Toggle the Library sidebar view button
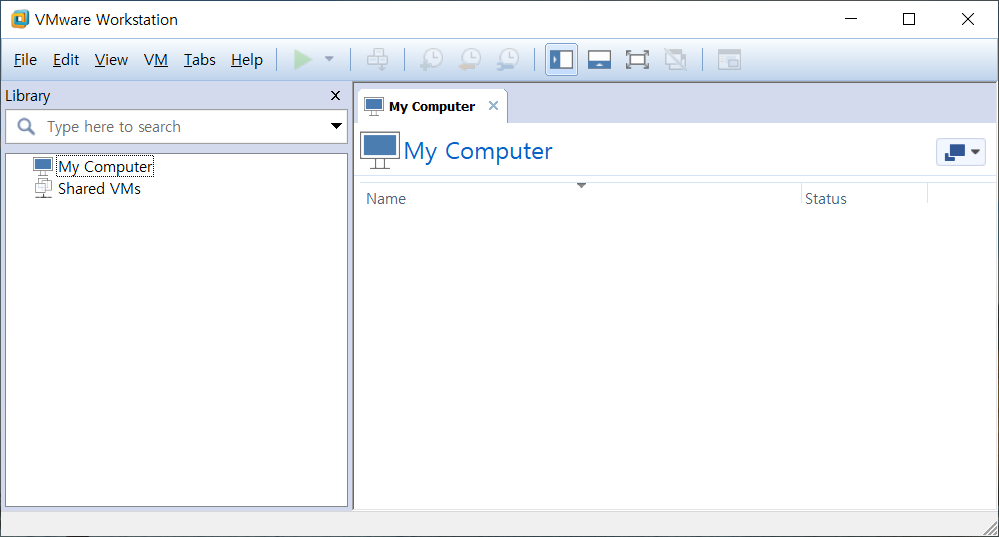 [x=561, y=60]
